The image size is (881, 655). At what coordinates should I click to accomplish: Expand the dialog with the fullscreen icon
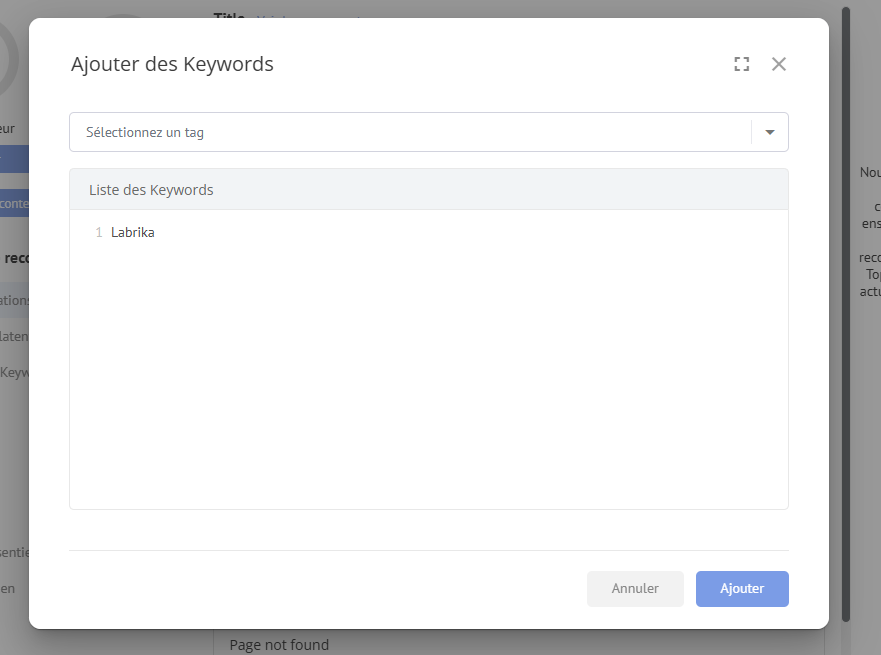pos(742,64)
